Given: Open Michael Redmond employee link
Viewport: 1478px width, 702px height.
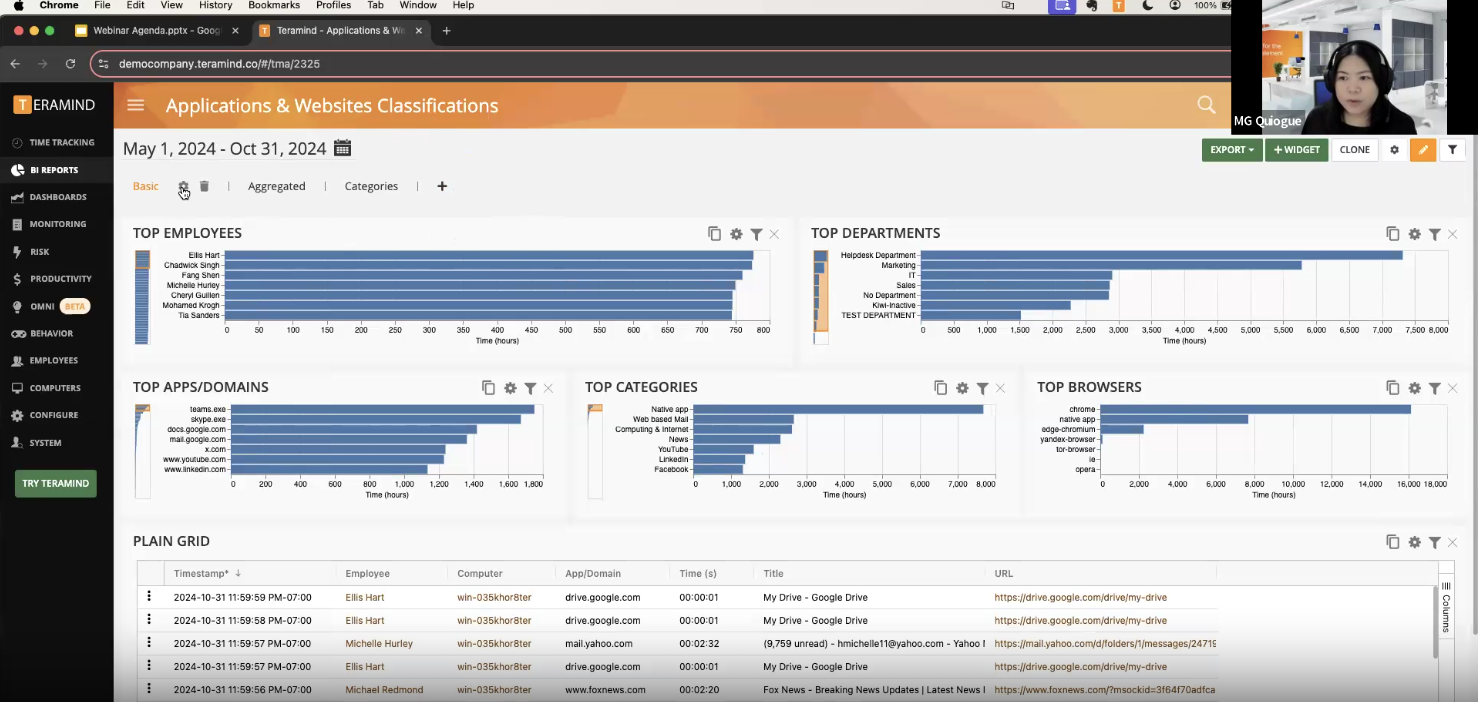Looking at the screenshot, I should tap(384, 689).
